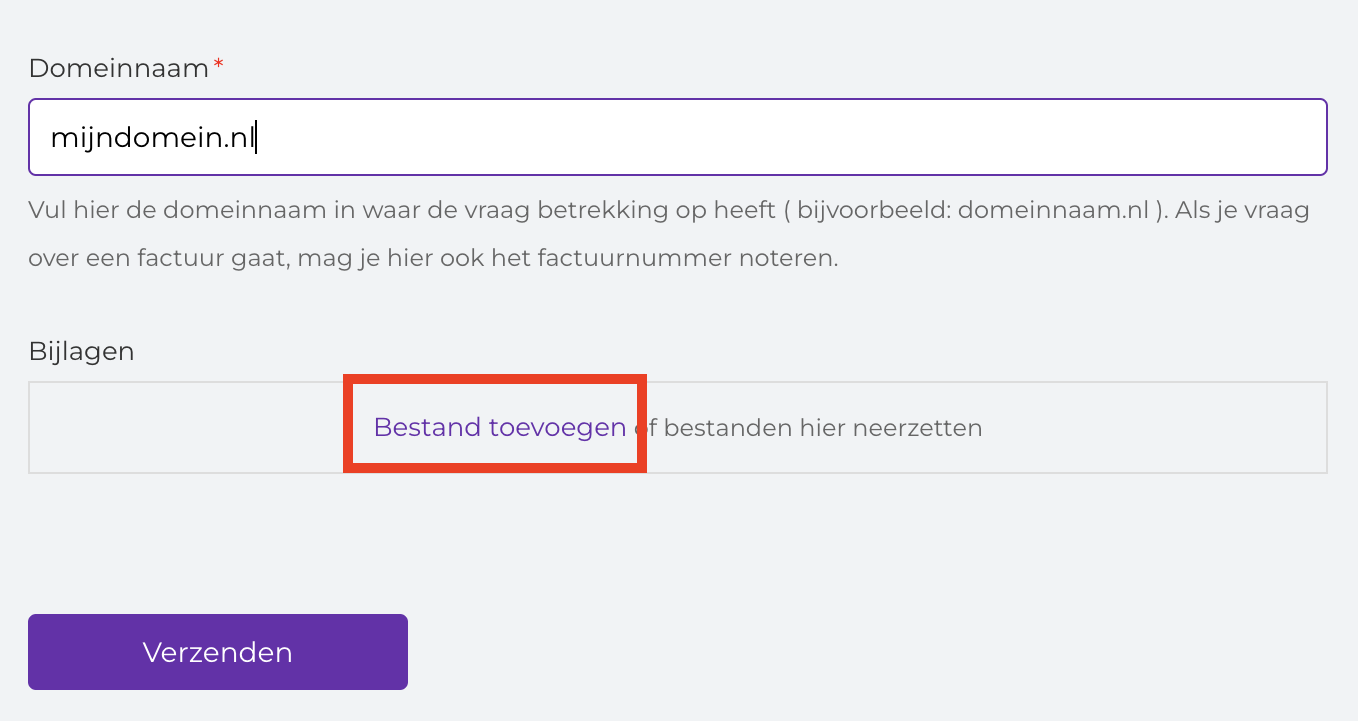This screenshot has height=721, width=1358.
Task: Click the red required asterisk
Action: [x=219, y=67]
